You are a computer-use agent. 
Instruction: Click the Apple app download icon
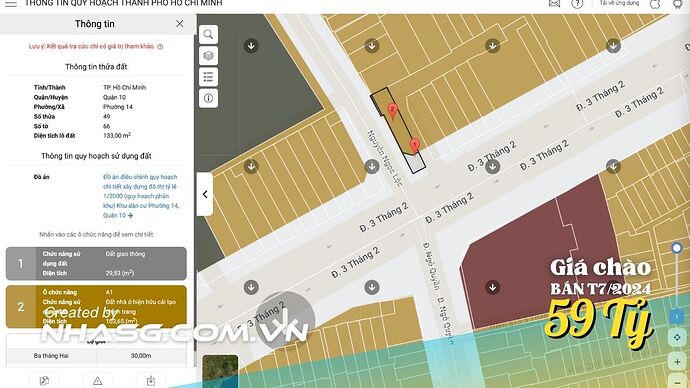[x=655, y=4]
